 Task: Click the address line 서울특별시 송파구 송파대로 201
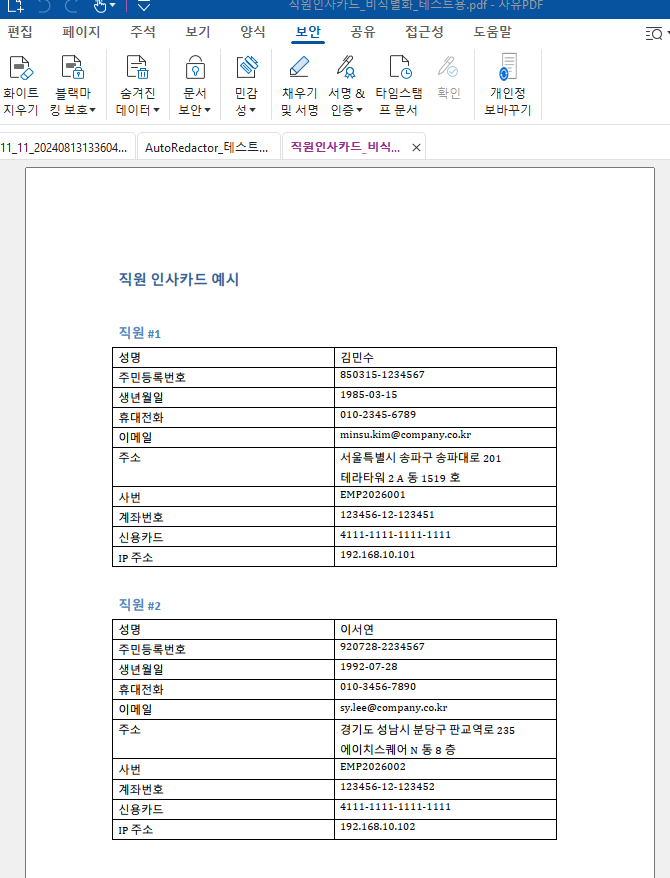pyautogui.click(x=420, y=458)
